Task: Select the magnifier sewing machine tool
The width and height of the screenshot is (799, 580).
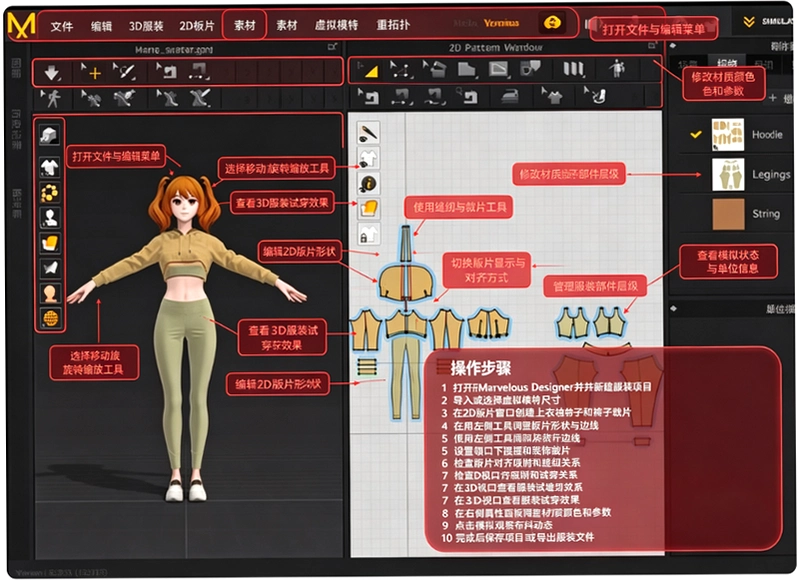Action: [x=467, y=95]
